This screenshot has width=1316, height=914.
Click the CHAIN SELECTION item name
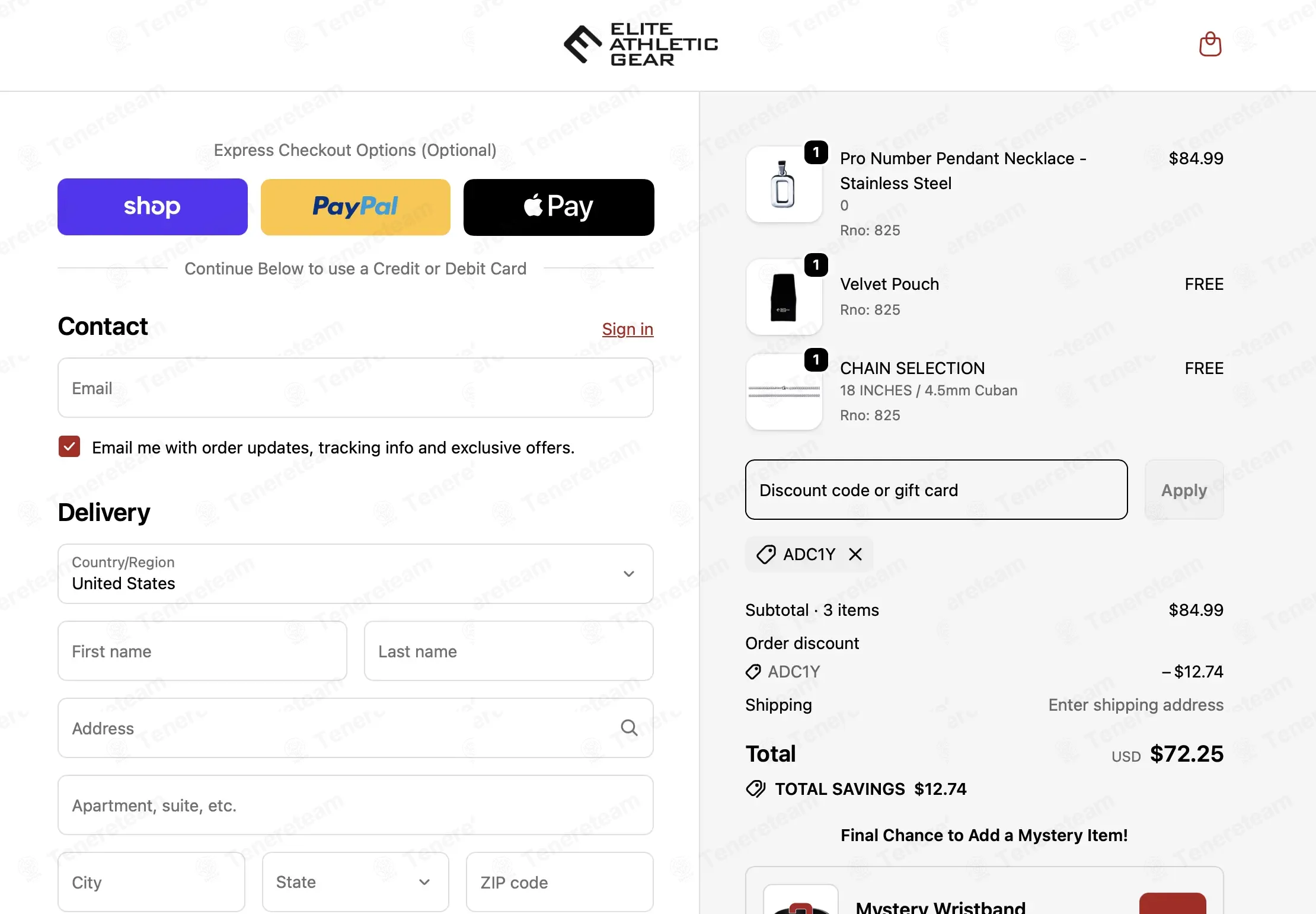click(x=912, y=368)
